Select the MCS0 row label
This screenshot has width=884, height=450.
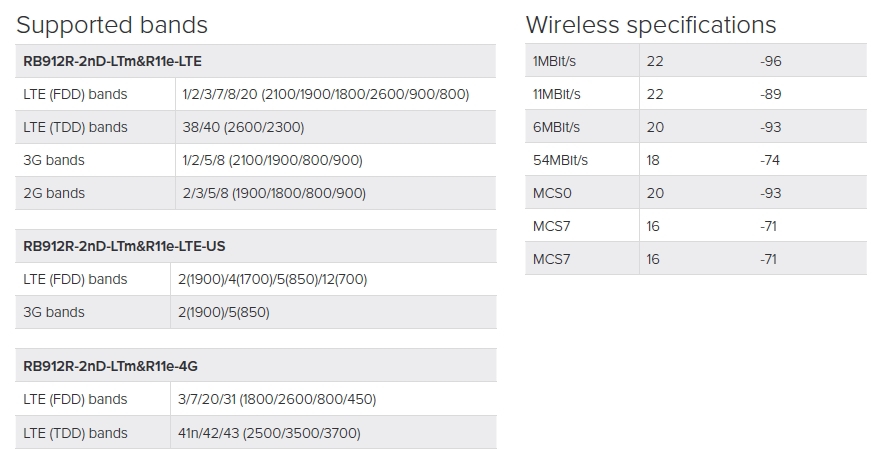(551, 193)
